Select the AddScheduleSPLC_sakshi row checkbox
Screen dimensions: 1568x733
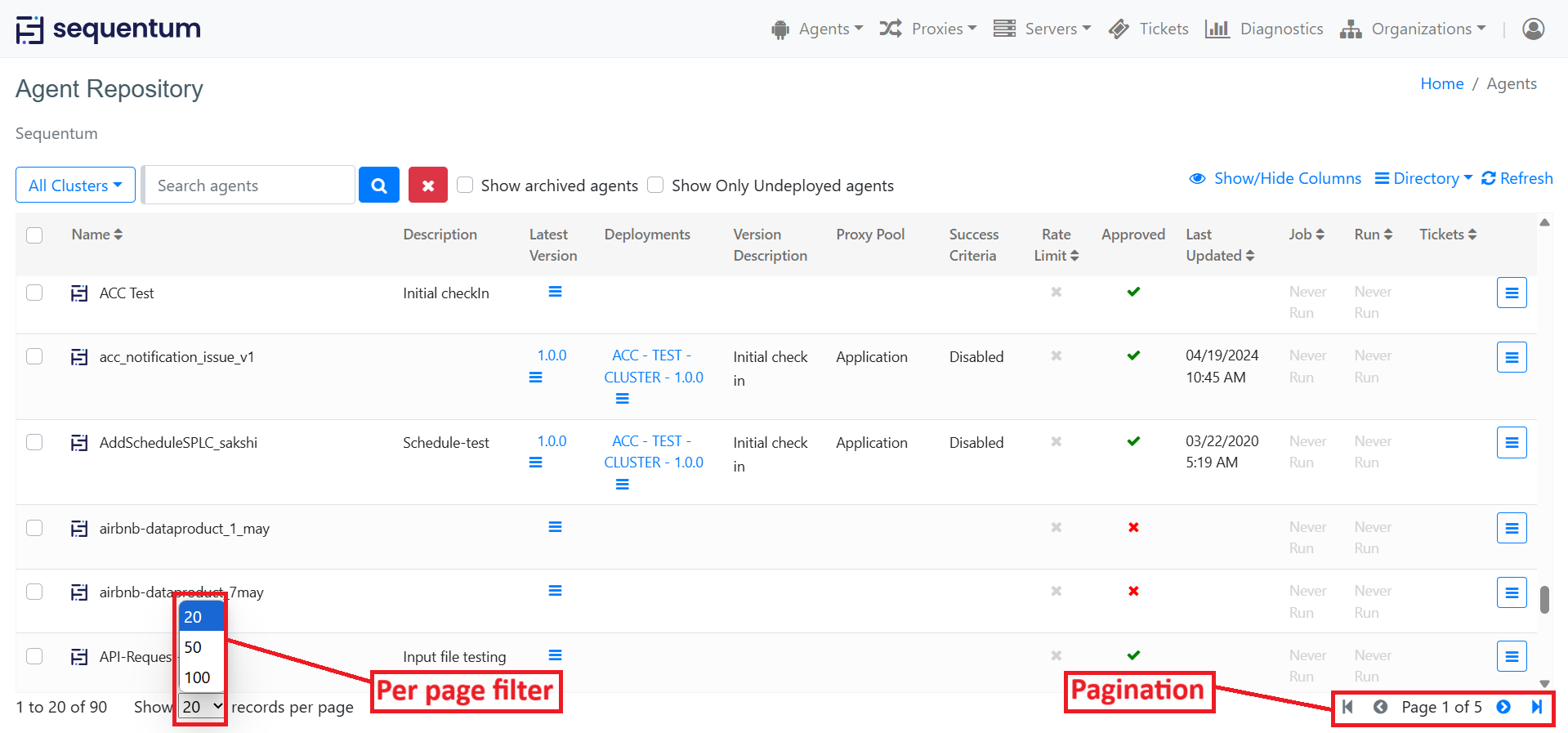coord(34,442)
